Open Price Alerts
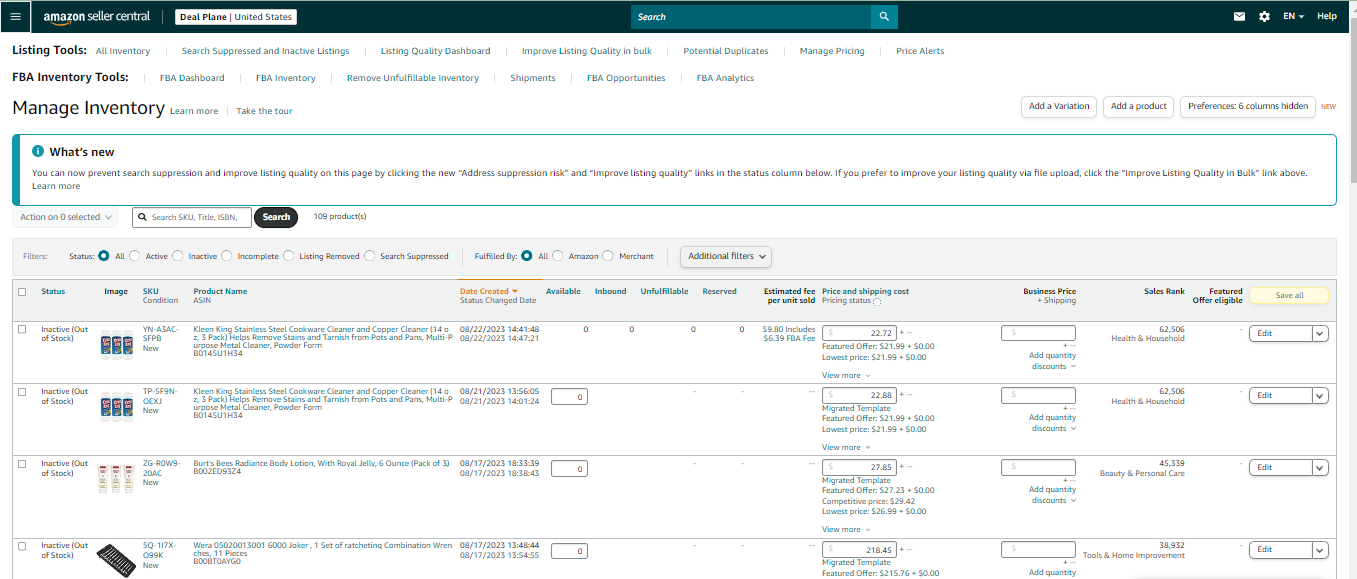 tap(920, 51)
